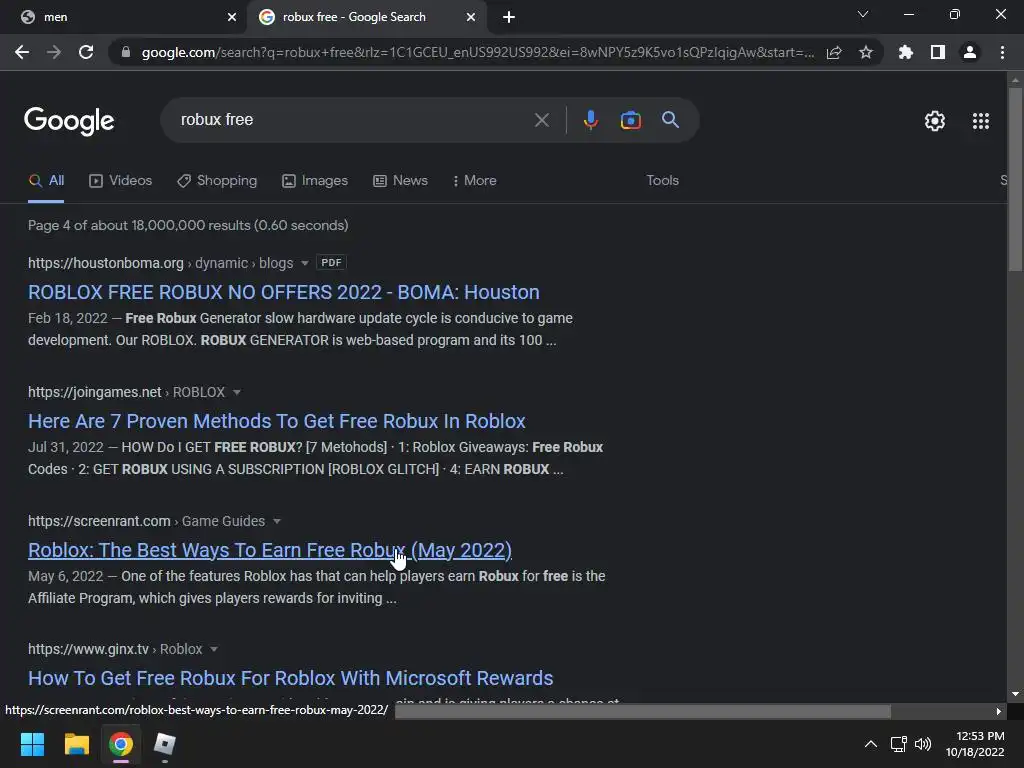Clear the search box text
The image size is (1024, 768).
(x=541, y=120)
